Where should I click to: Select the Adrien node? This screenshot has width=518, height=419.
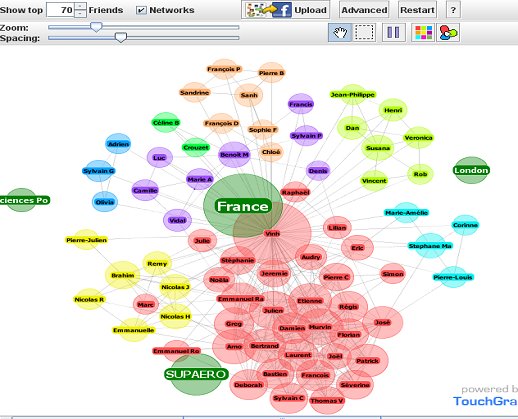click(118, 144)
